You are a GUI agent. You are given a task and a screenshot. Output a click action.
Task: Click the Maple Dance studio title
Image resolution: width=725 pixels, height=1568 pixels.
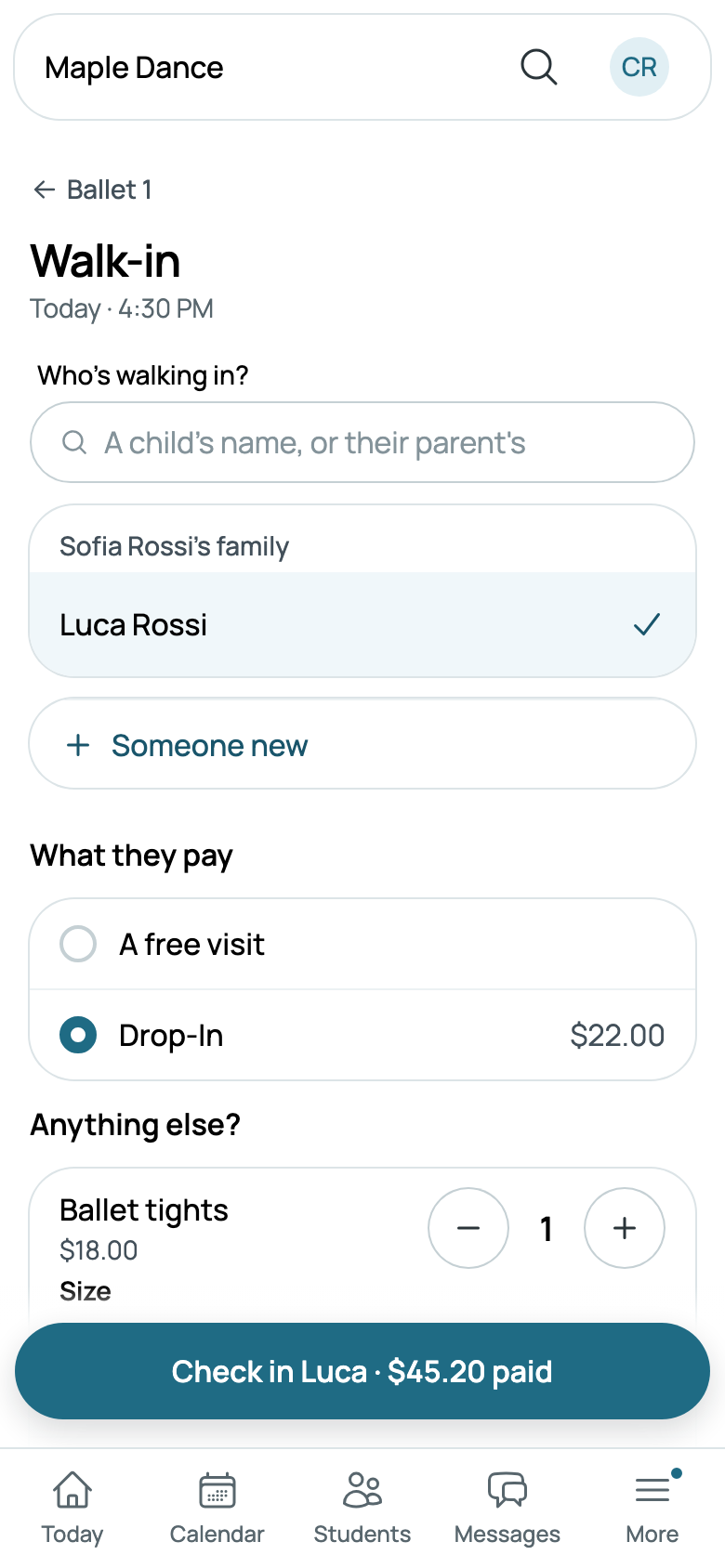click(x=134, y=68)
